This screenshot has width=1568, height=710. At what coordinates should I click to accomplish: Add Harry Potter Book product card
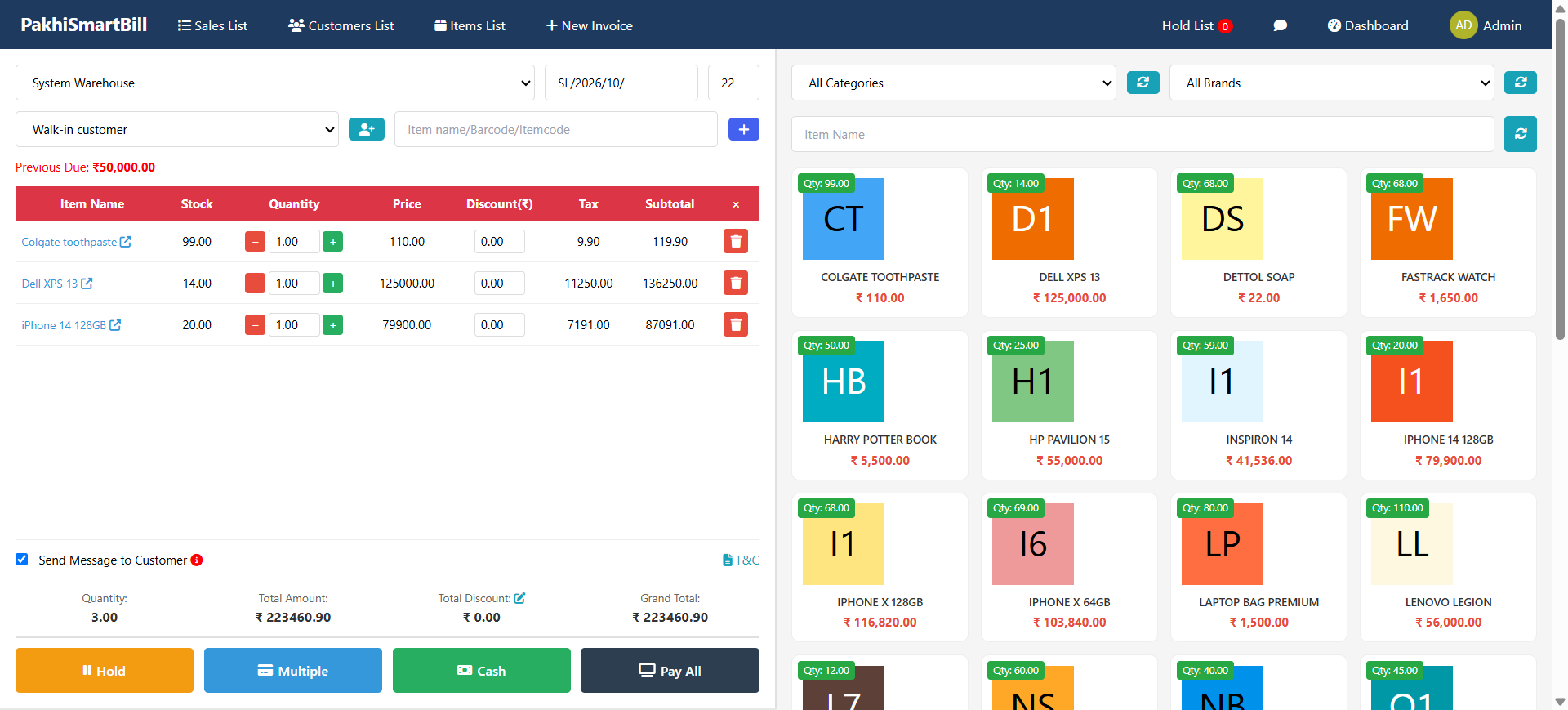[880, 405]
